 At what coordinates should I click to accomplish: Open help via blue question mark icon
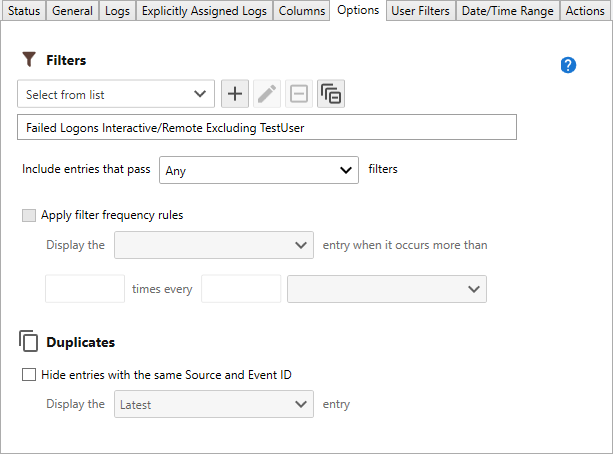click(x=568, y=65)
